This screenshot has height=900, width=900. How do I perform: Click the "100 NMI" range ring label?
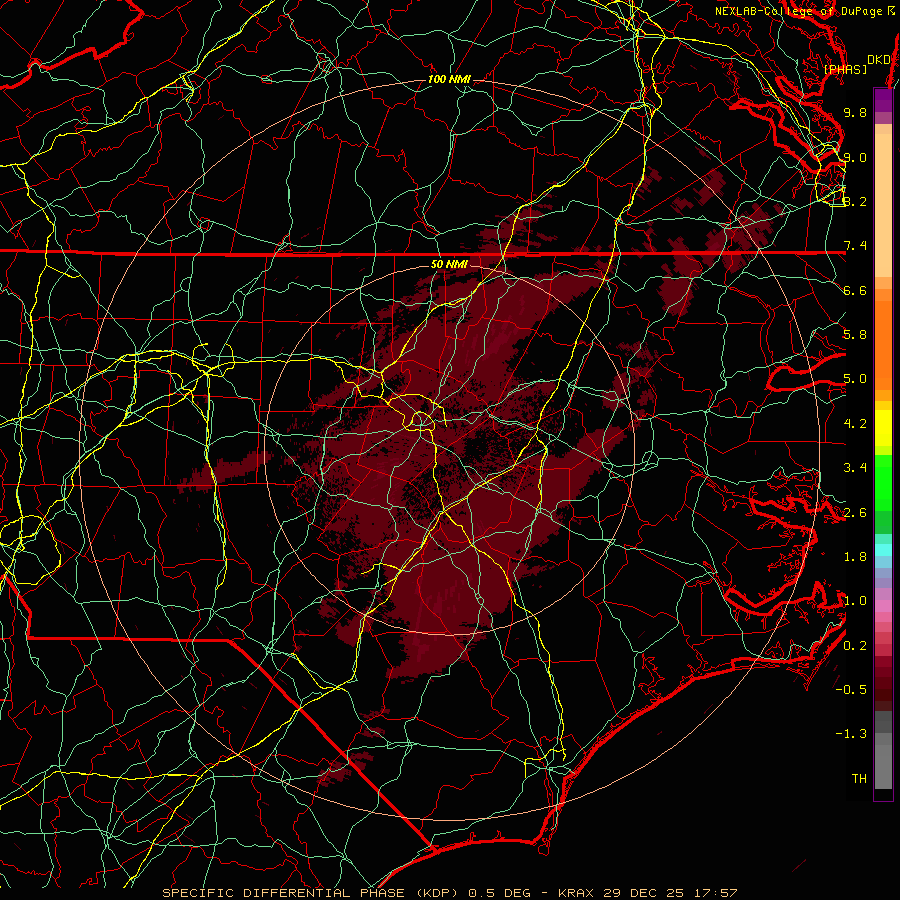point(449,79)
